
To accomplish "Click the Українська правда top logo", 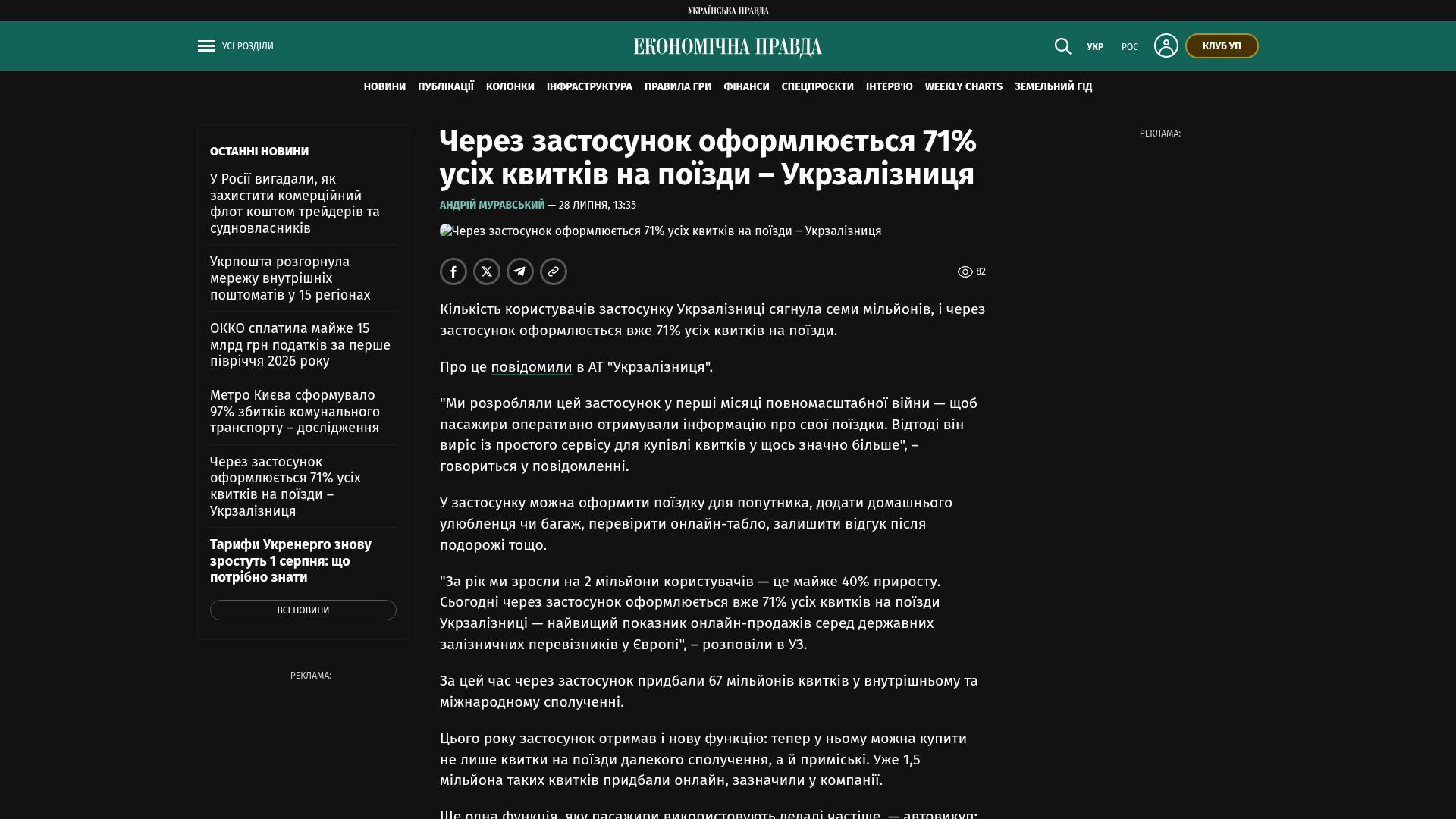I will tap(728, 11).
